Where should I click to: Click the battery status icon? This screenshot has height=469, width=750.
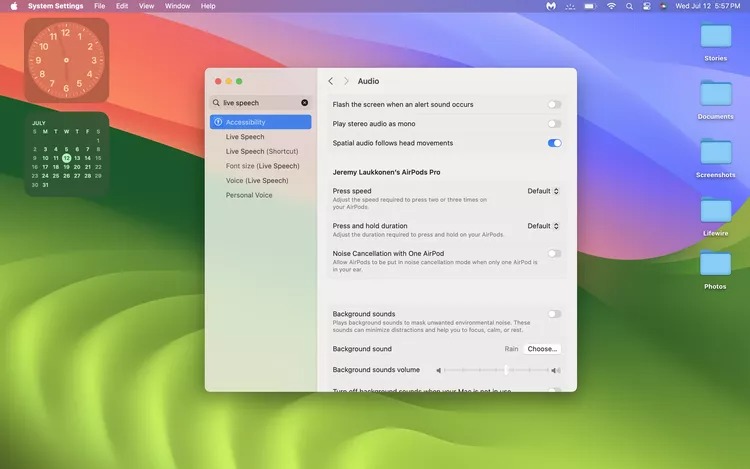590,6
